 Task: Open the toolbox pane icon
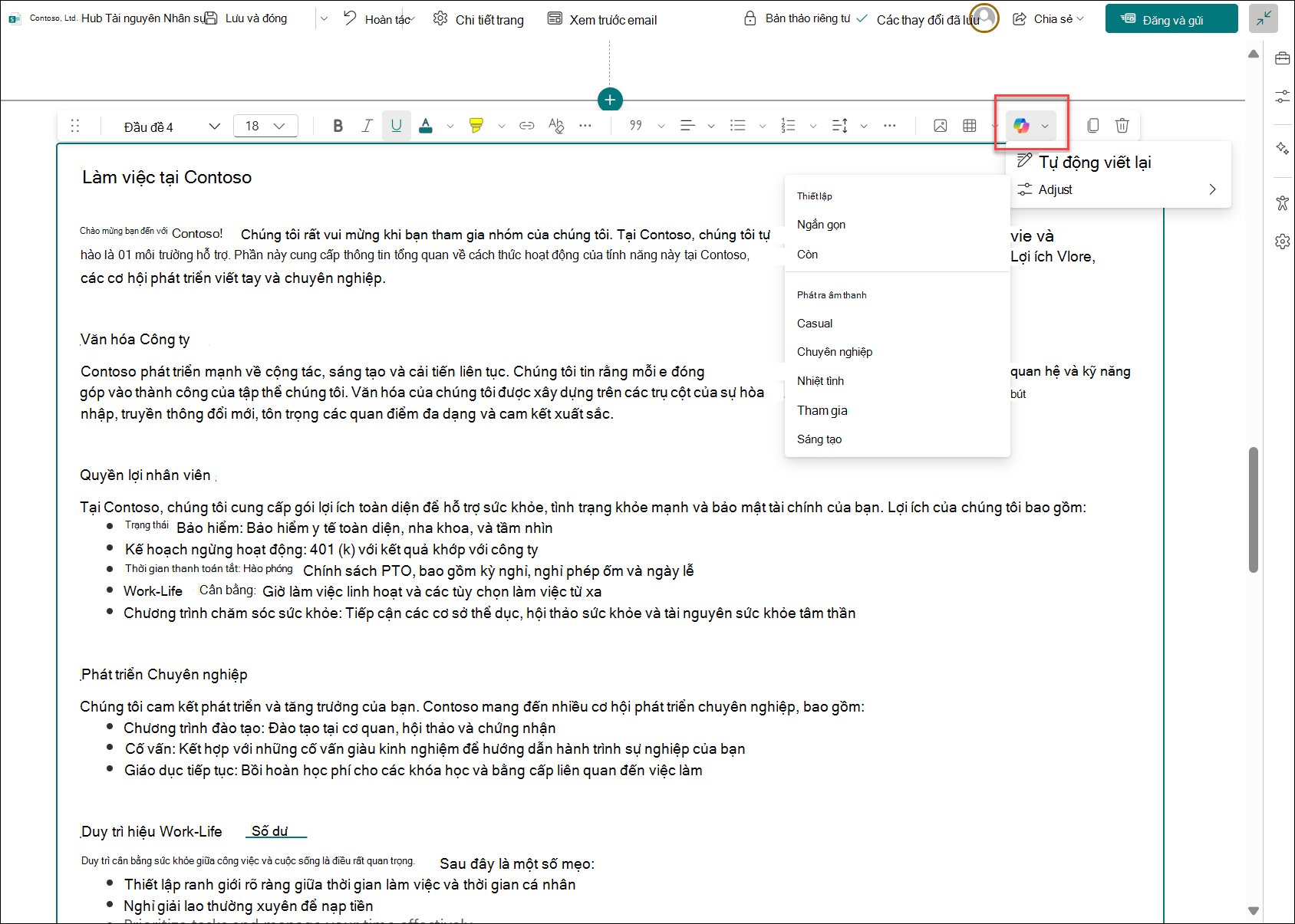coord(1282,58)
